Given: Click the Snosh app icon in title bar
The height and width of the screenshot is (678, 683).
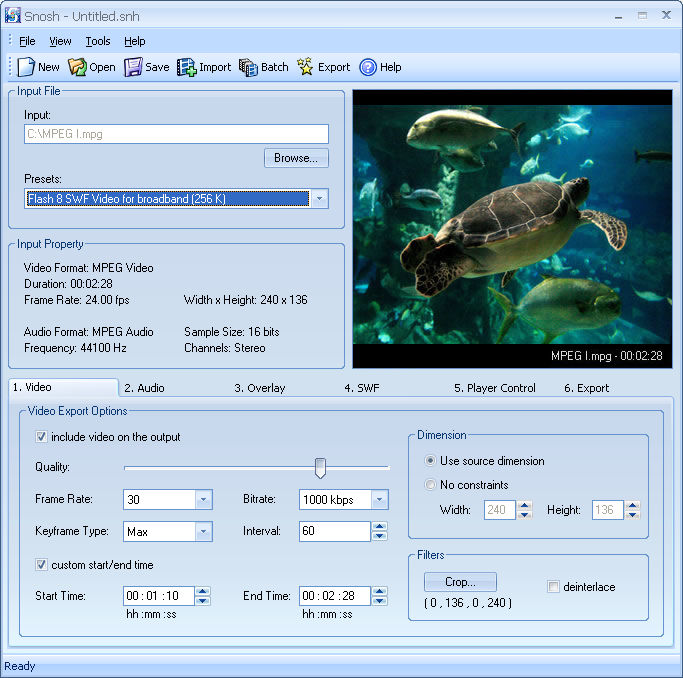Looking at the screenshot, I should (13, 15).
